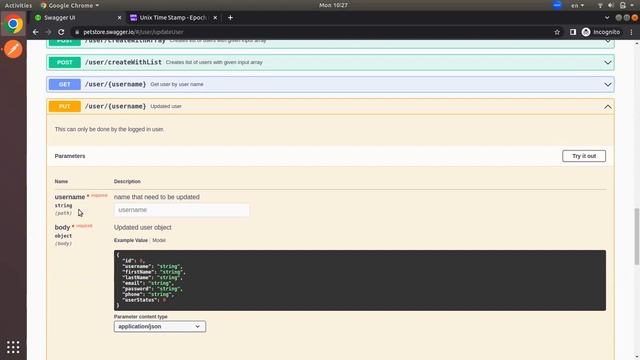Click the 'Get user by user name' summary
This screenshot has width=640, height=360.
pyautogui.click(x=177, y=84)
